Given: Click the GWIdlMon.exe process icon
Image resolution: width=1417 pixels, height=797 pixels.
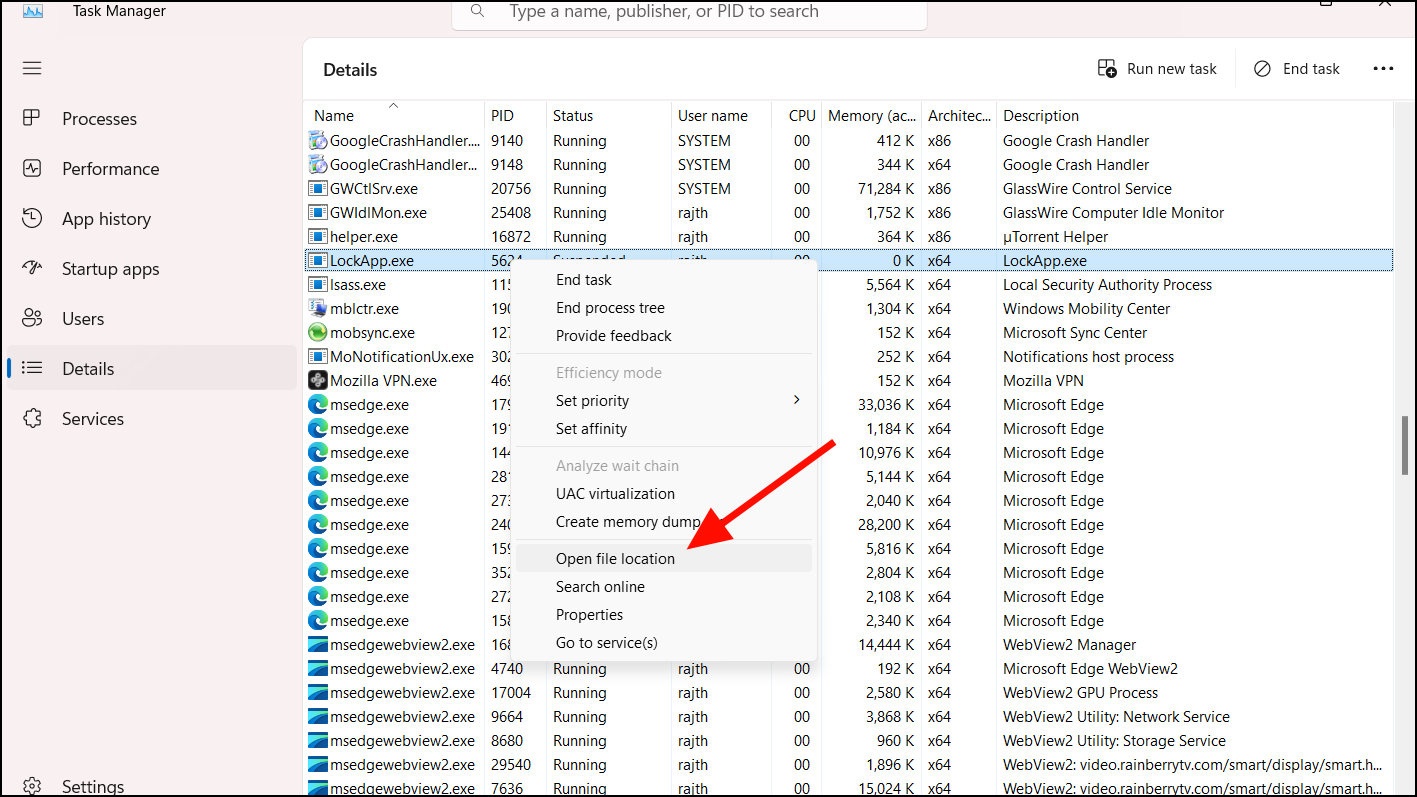Looking at the screenshot, I should click(318, 212).
